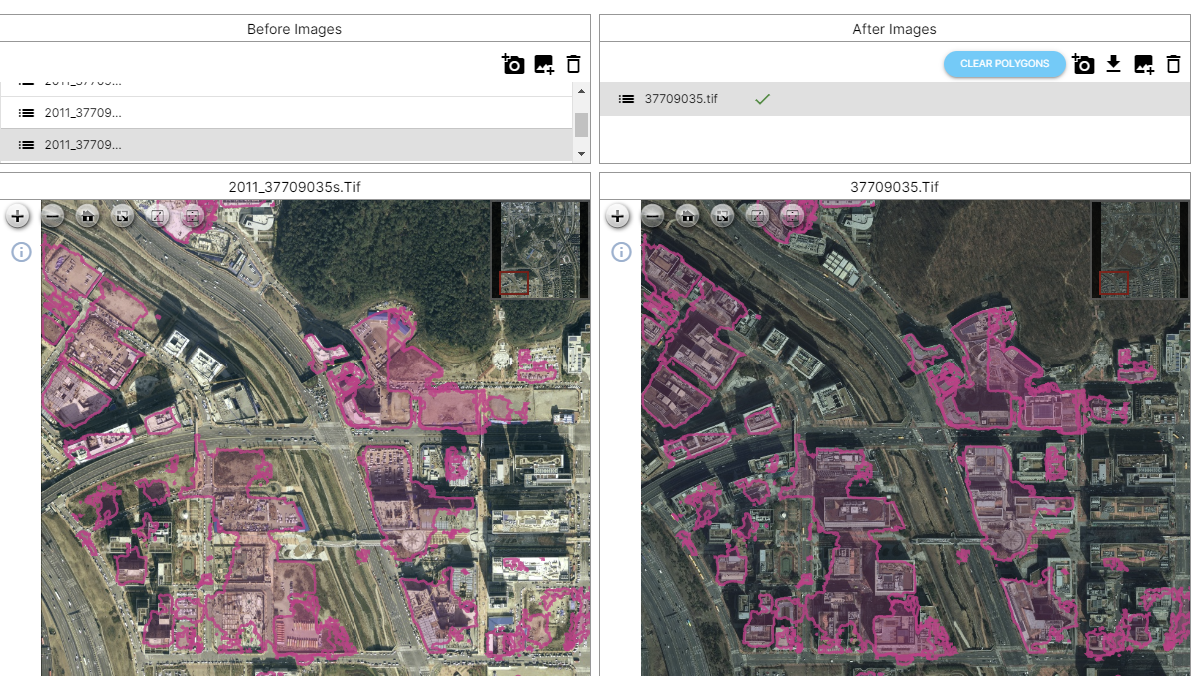Activate the point marker tool on 37709035.Tif viewer
Image resolution: width=1194 pixels, height=676 pixels.
(791, 215)
